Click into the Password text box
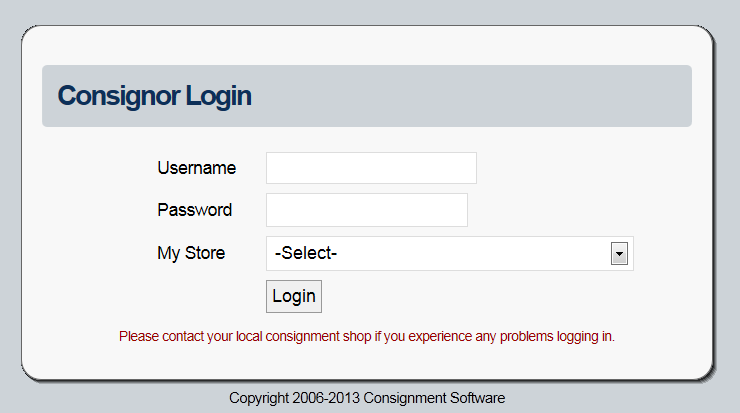 coord(366,210)
